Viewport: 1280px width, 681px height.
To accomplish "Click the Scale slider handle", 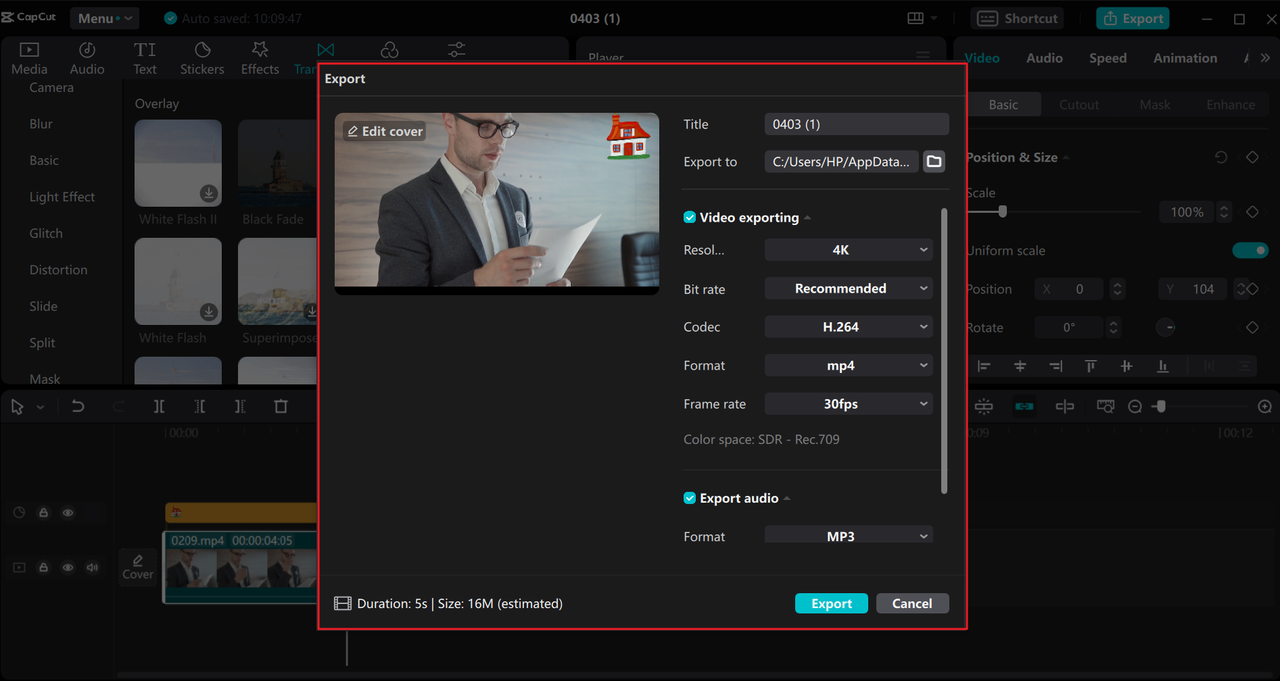I will (x=1002, y=212).
